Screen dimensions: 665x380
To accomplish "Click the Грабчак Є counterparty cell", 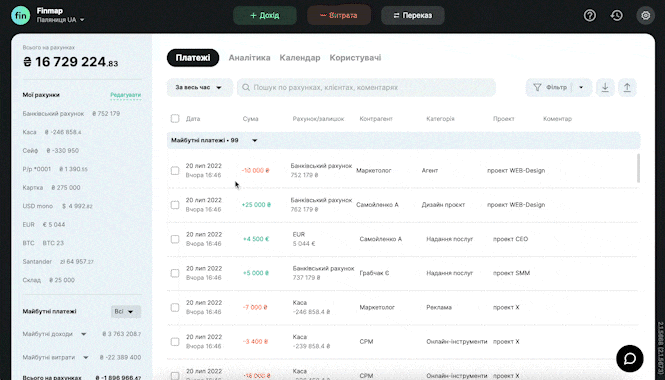I will 374,273.
